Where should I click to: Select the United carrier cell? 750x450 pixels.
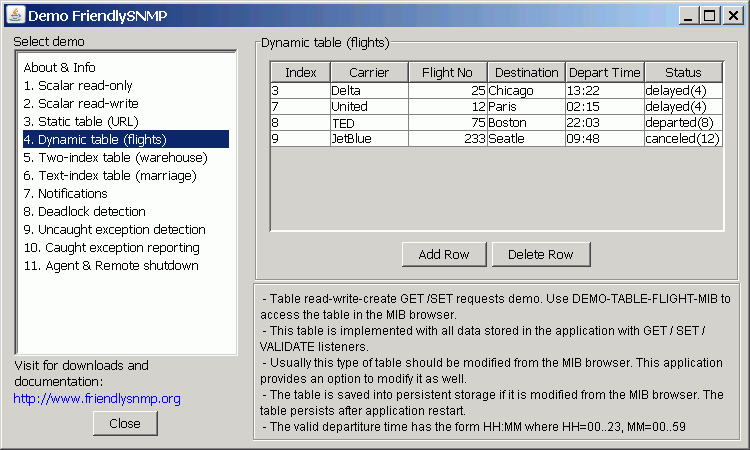tap(369, 106)
